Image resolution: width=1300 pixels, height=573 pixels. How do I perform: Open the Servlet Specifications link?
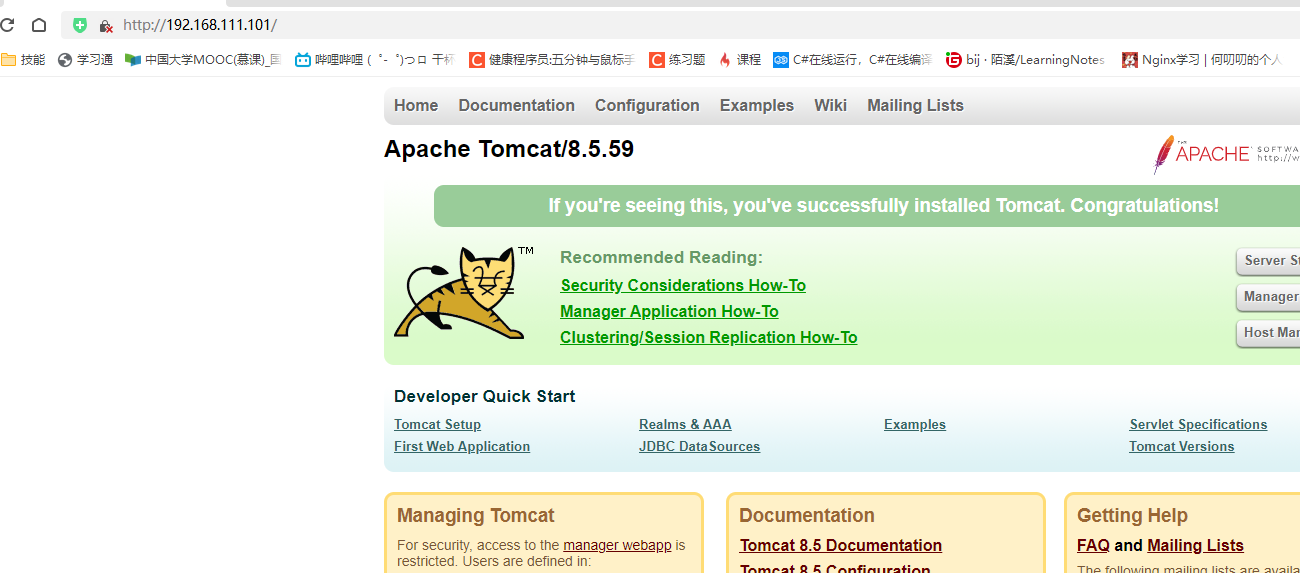[x=1198, y=425]
